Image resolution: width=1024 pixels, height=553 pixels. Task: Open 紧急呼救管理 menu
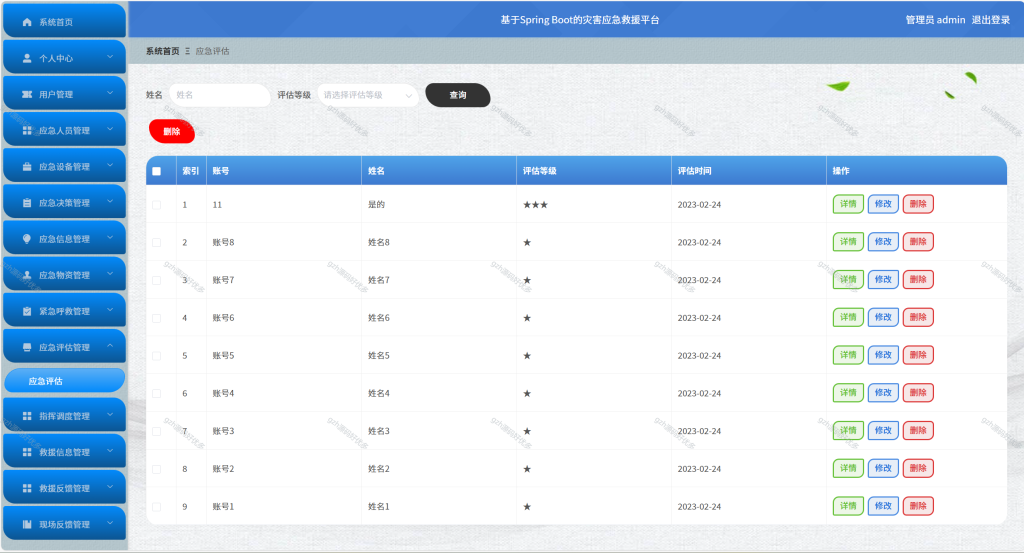click(x=65, y=311)
